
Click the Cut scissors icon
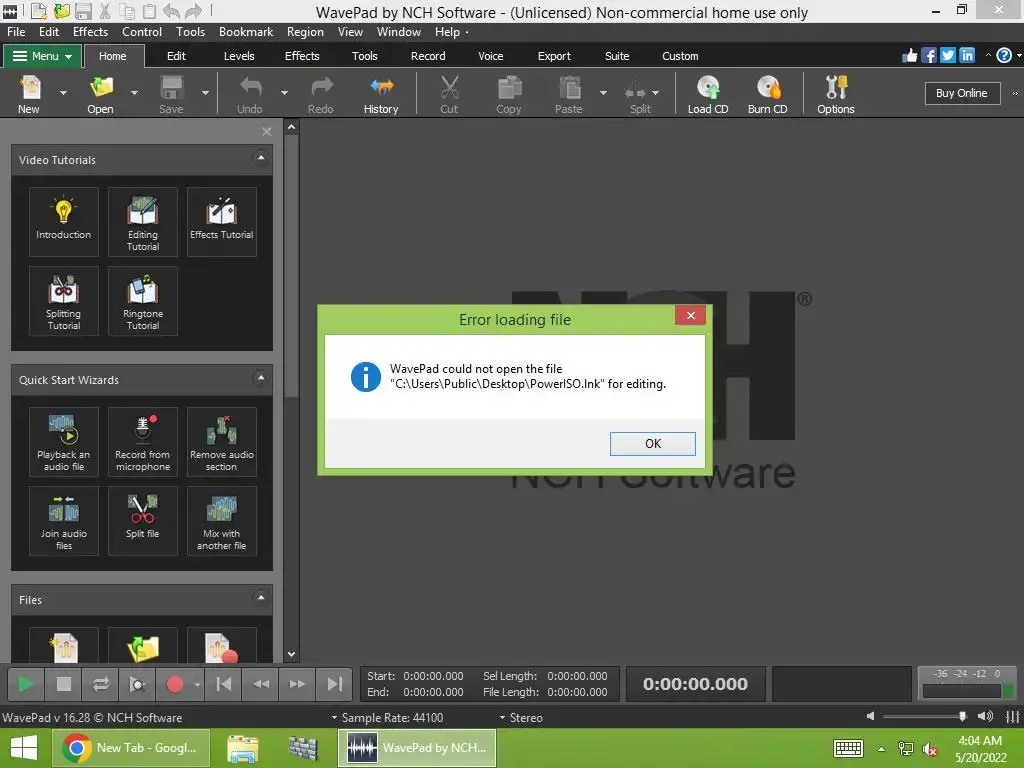(449, 94)
